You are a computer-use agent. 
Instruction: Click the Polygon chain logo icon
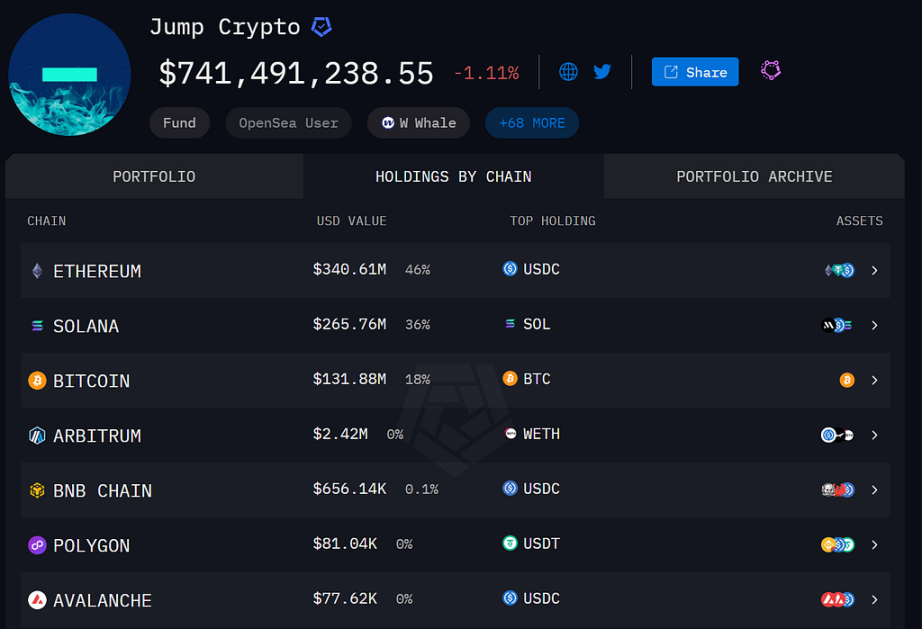(x=37, y=546)
